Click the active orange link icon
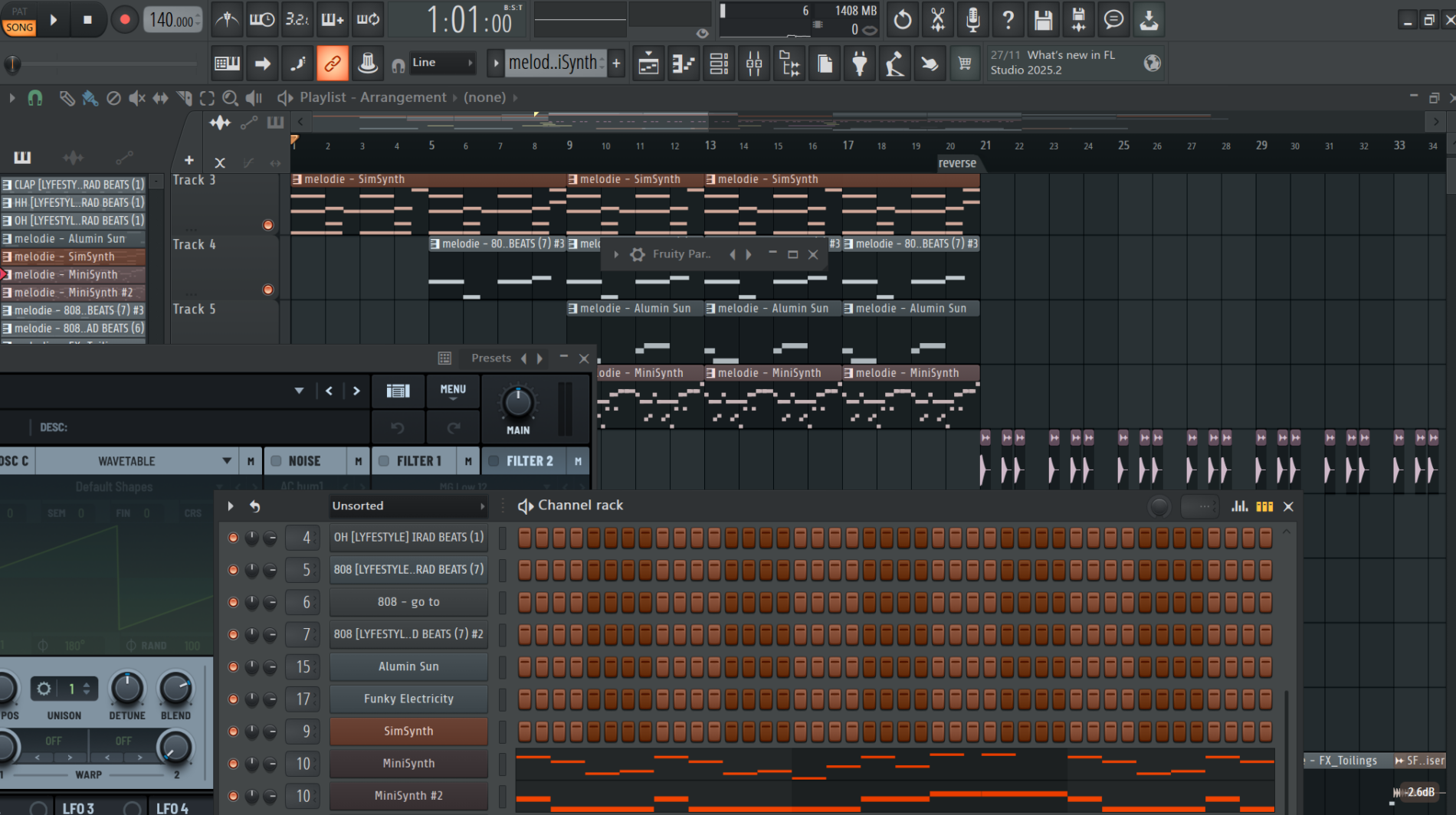Viewport: 1456px width, 815px height. [333, 64]
